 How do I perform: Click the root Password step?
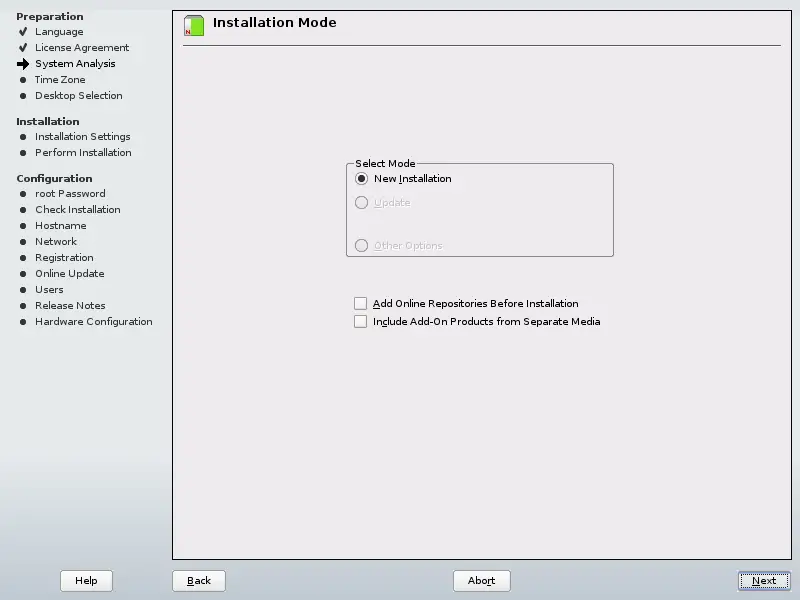pos(70,193)
